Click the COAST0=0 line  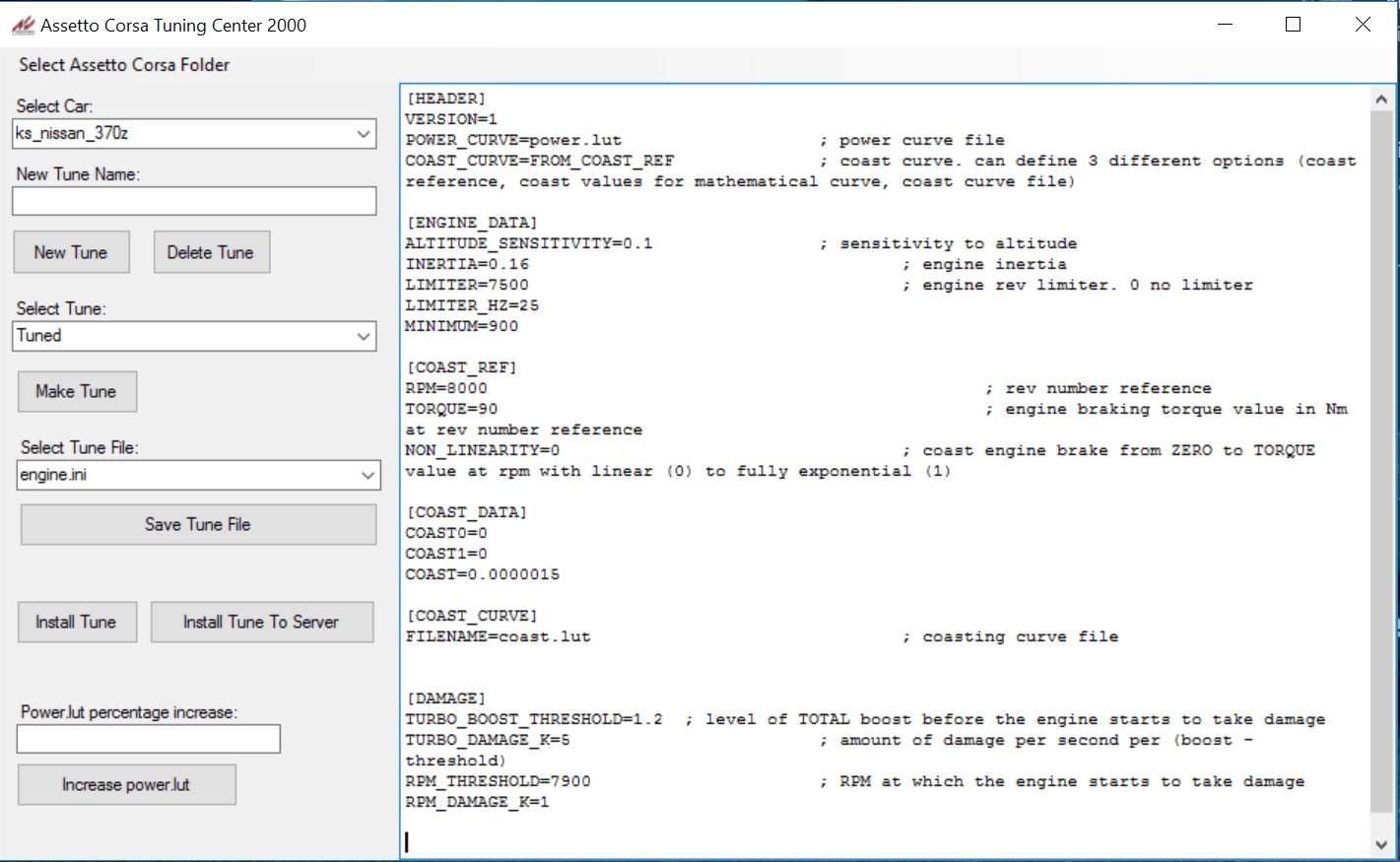tap(446, 533)
